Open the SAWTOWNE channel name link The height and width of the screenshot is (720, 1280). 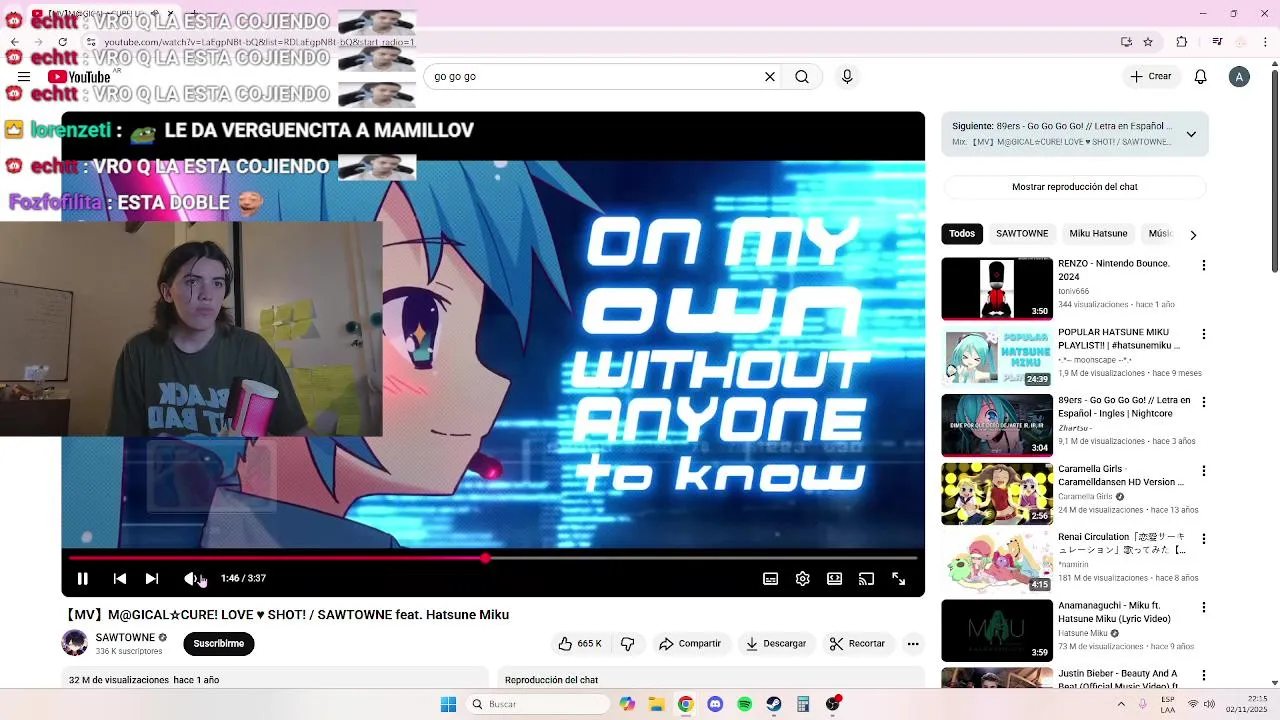[125, 637]
